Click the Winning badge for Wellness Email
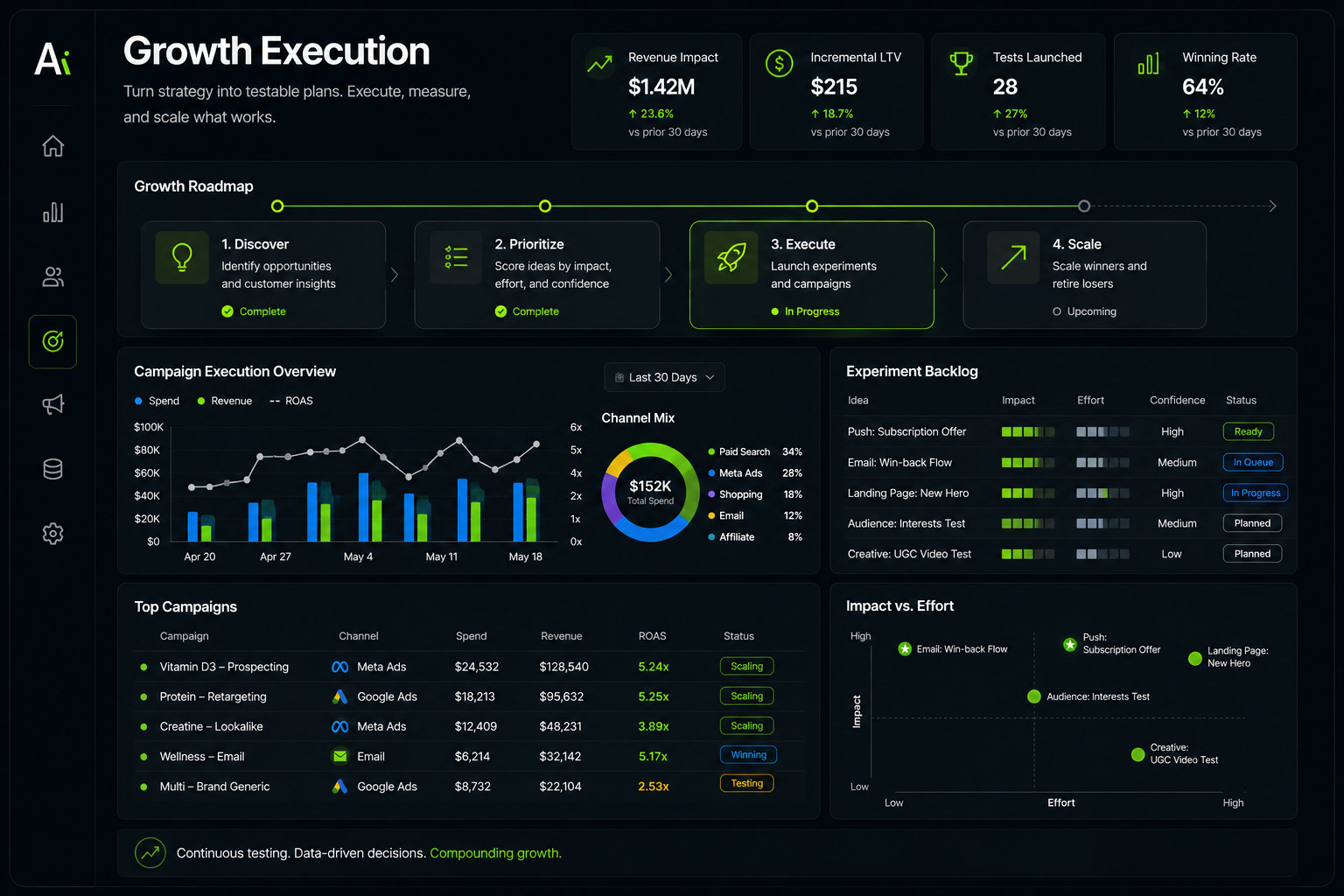The width and height of the screenshot is (1344, 896). tap(748, 754)
